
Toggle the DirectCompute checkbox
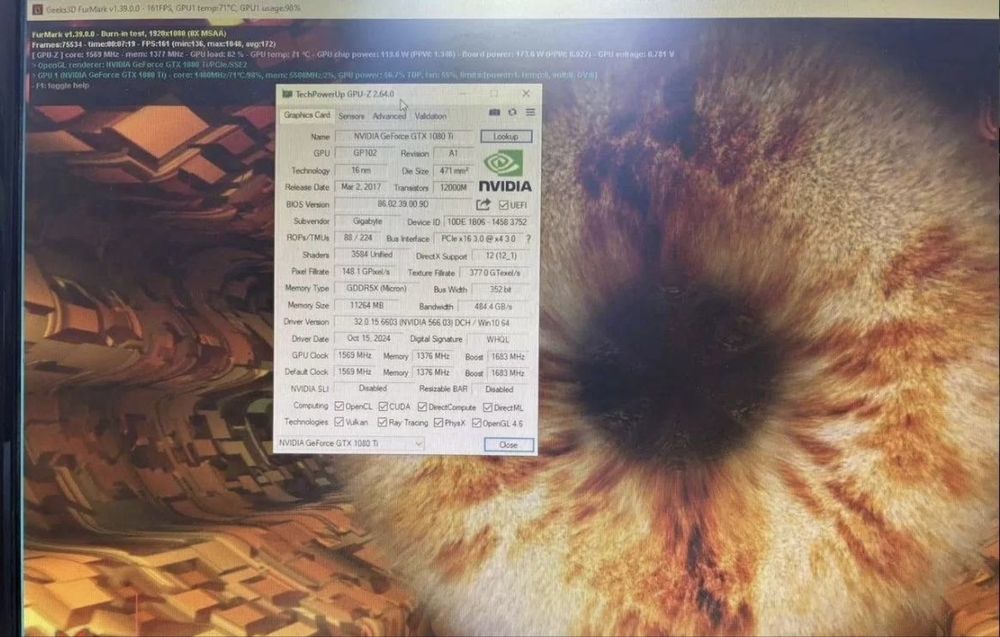coord(422,407)
